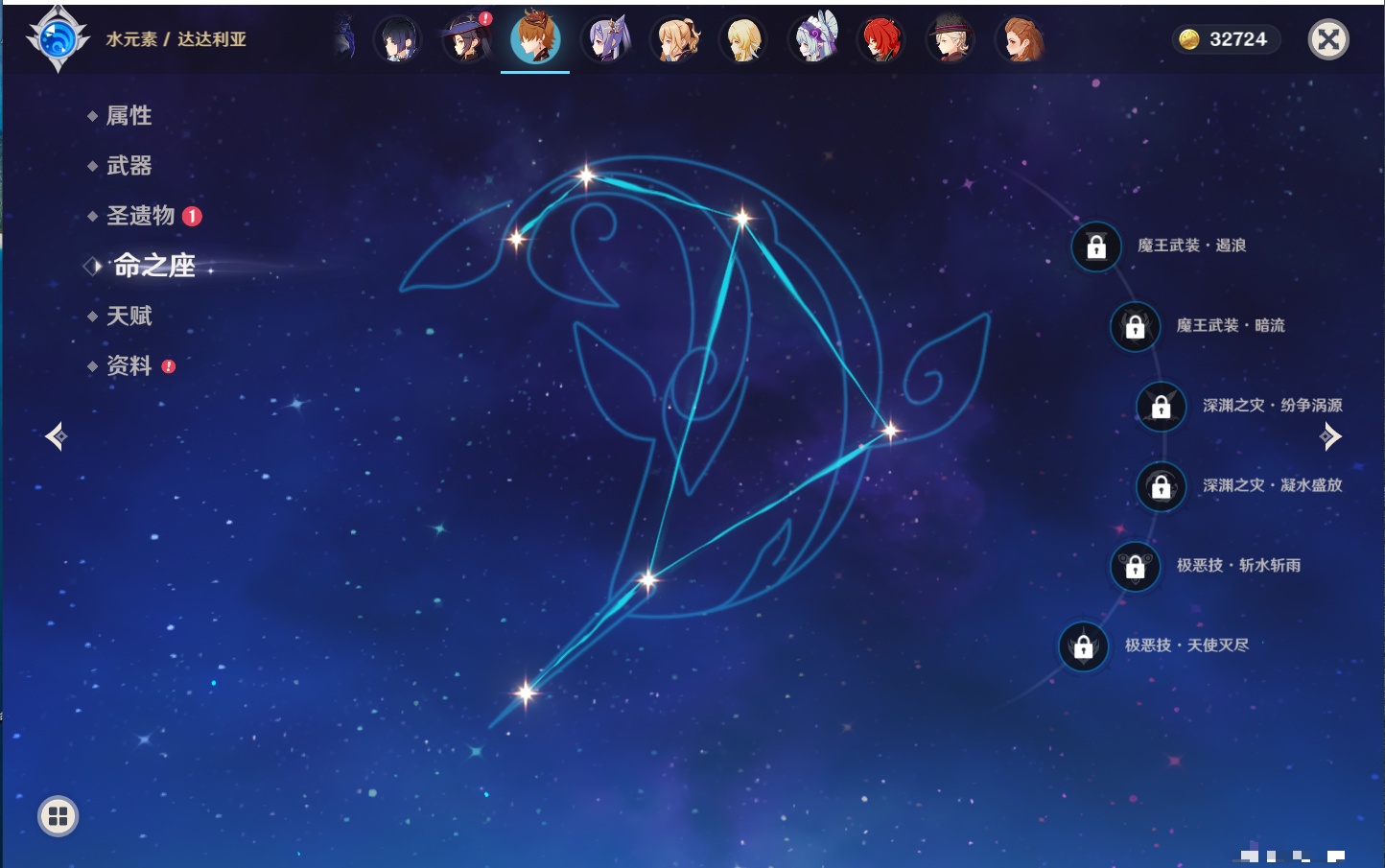Image resolution: width=1385 pixels, height=868 pixels.
Task: Pick the red-haired character avatar
Action: (881, 40)
